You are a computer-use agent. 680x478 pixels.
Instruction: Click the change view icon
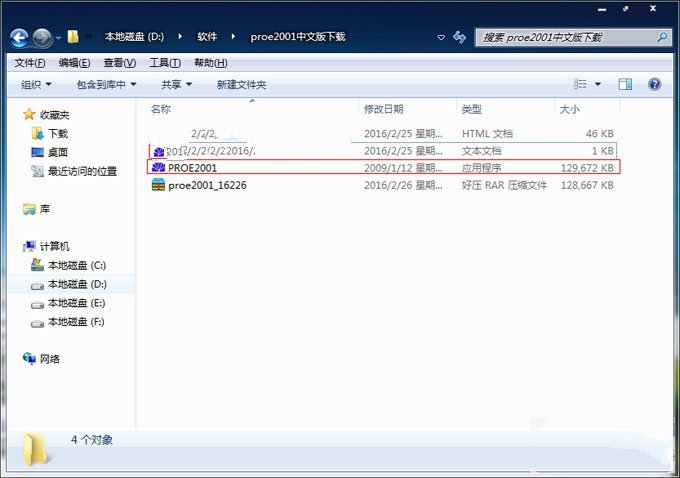580,84
